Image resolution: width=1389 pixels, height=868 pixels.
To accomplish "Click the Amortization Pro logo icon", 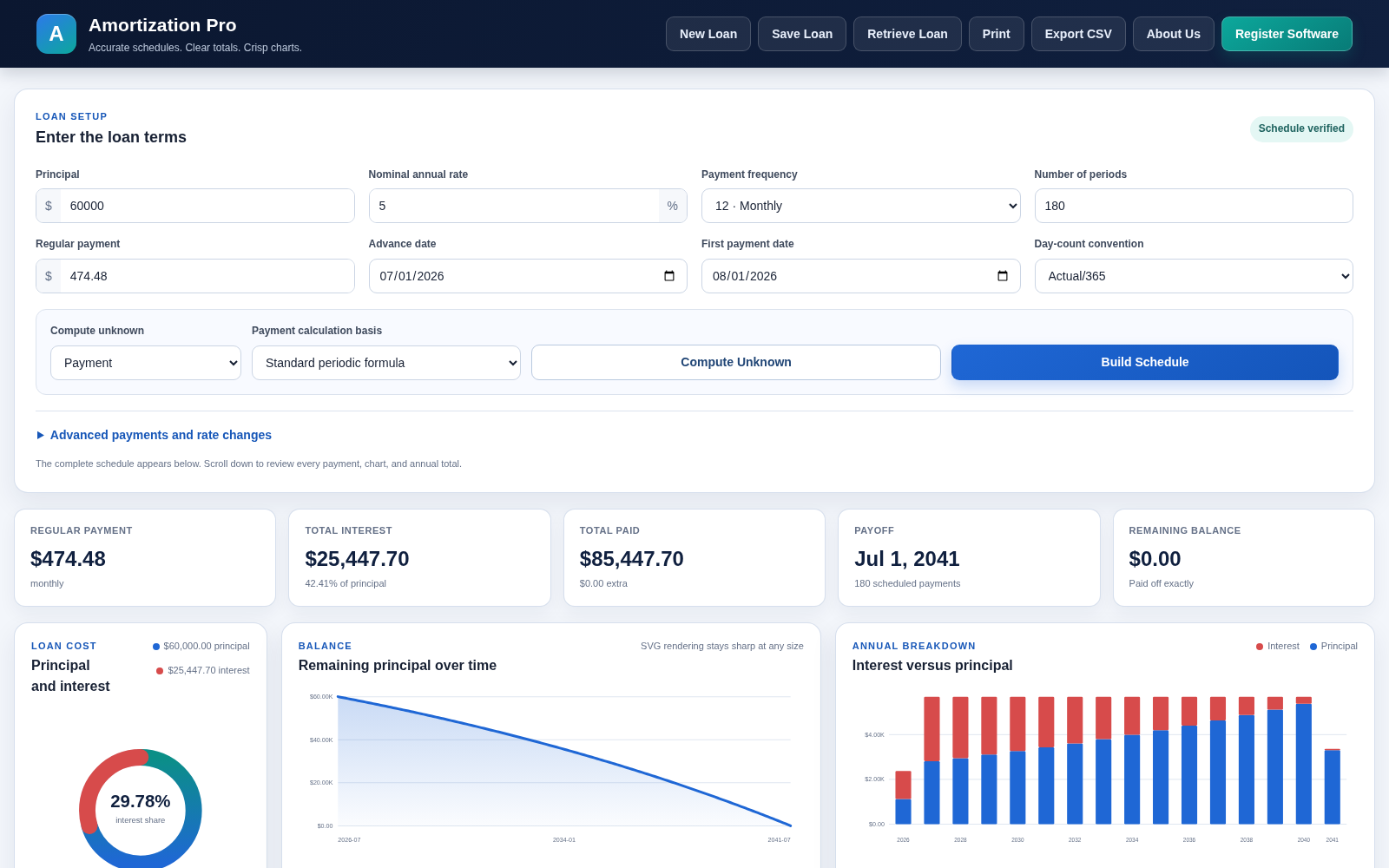I will [x=56, y=34].
